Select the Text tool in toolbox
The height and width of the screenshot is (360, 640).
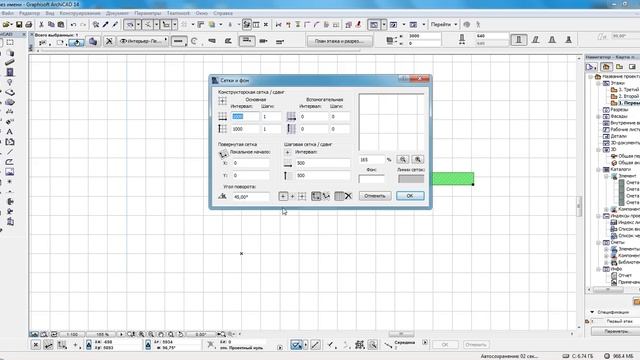click(x=9, y=132)
